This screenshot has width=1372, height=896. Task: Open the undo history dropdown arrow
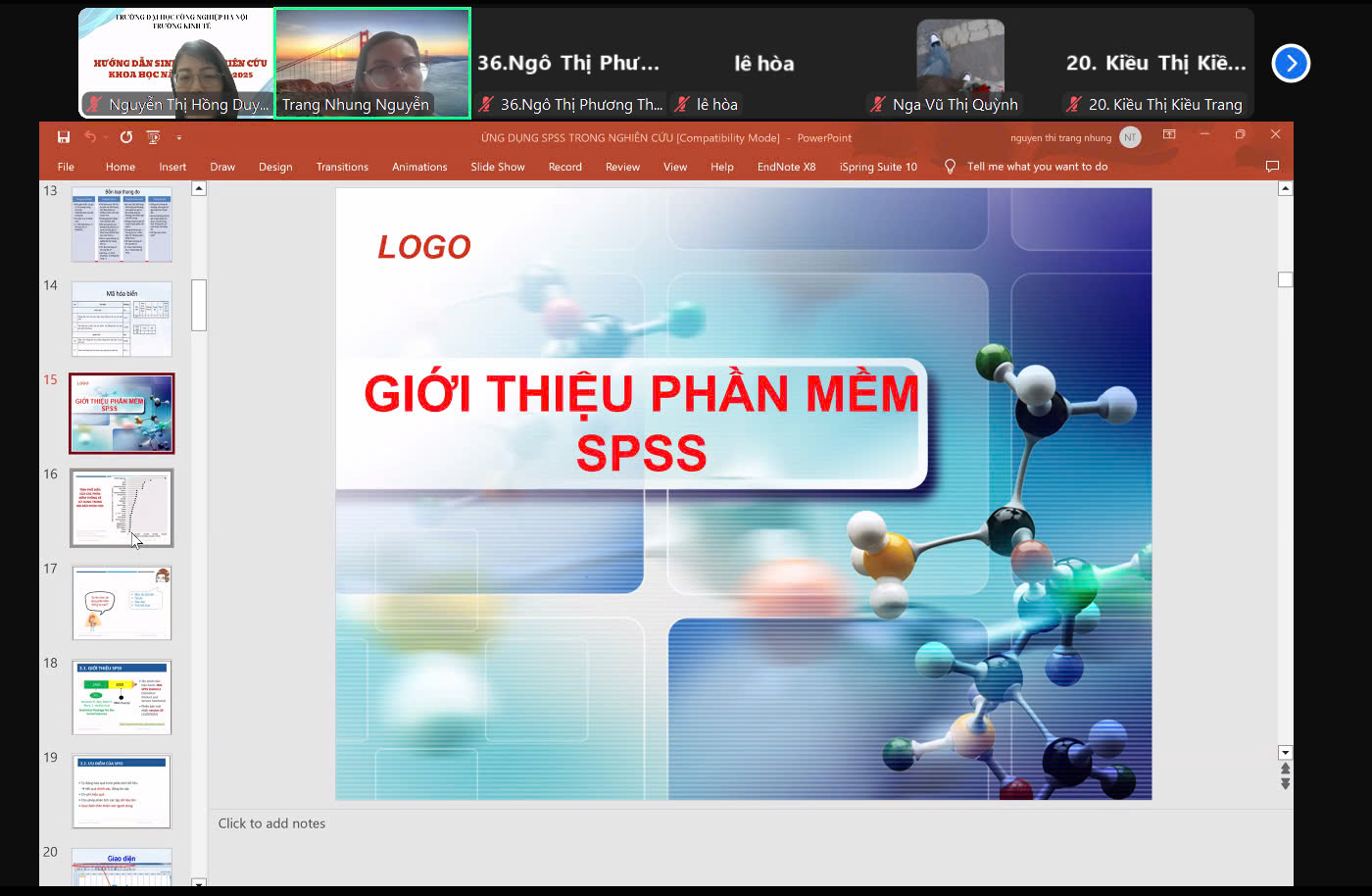pos(105,137)
